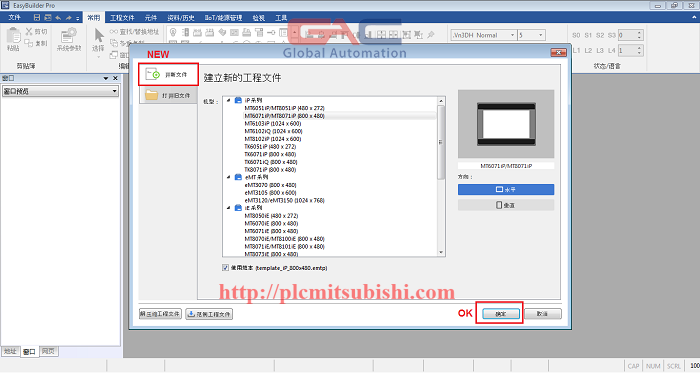Expand the object toolbar gallery arrow

[x=295, y=33]
